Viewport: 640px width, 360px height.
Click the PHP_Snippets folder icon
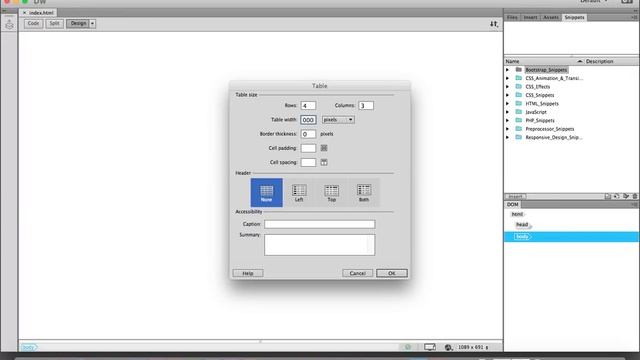(x=519, y=120)
